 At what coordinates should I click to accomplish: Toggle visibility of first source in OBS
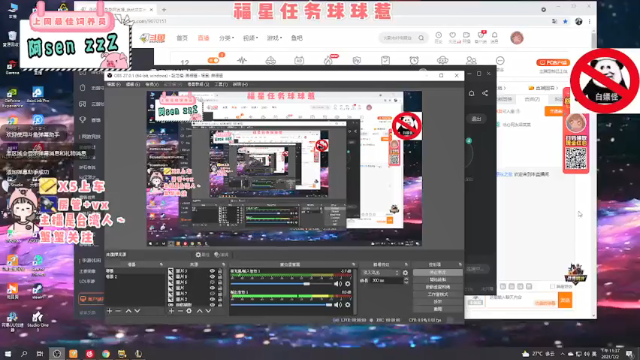[x=212, y=271]
